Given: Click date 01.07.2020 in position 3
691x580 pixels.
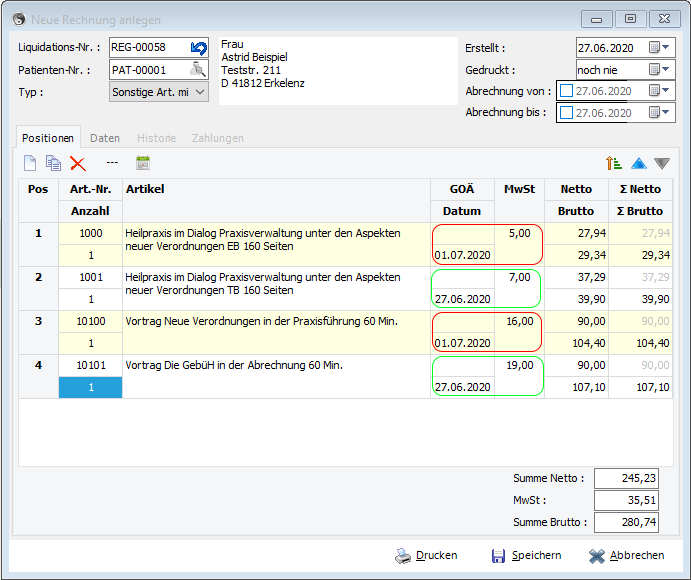Looking at the screenshot, I should coord(462,343).
